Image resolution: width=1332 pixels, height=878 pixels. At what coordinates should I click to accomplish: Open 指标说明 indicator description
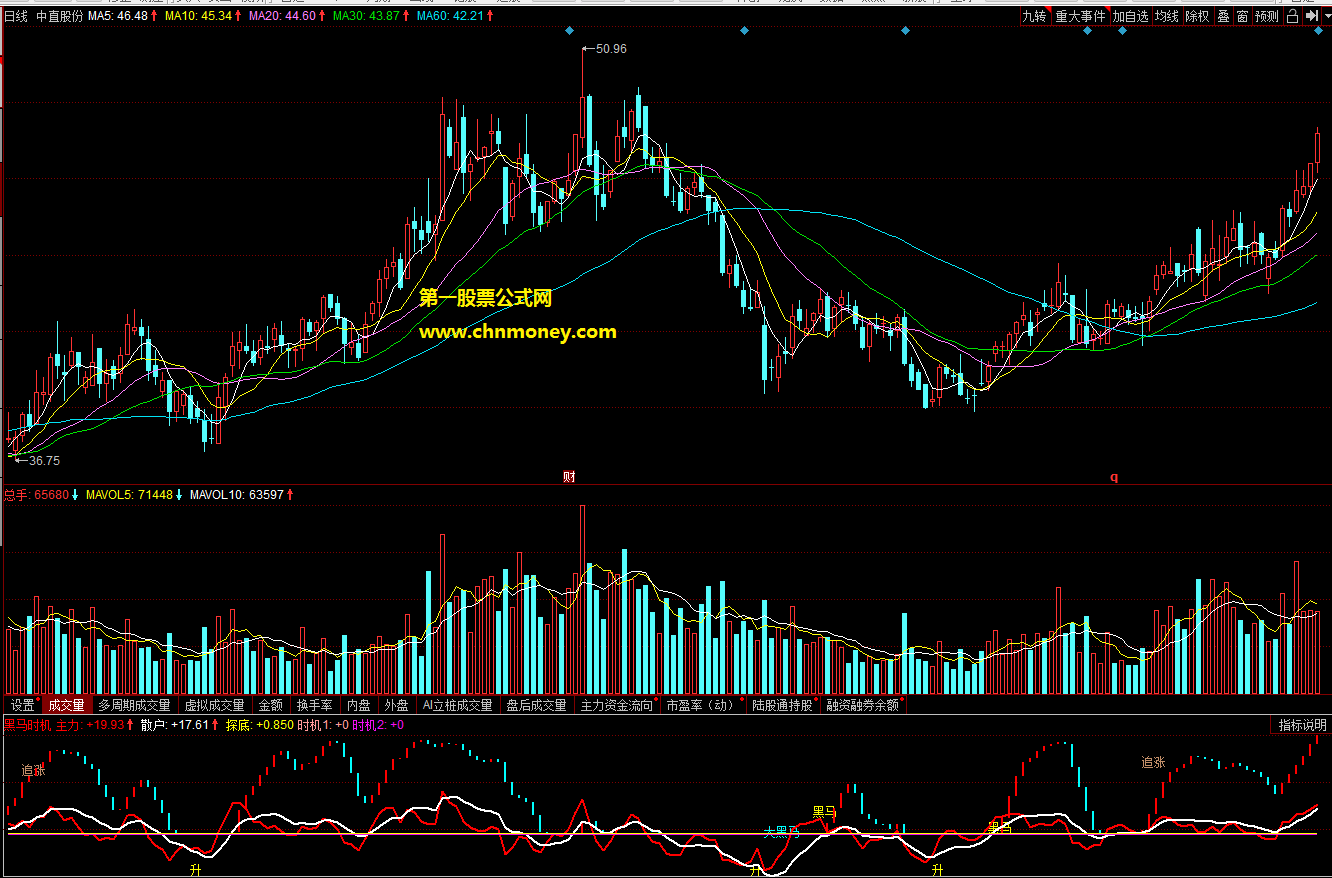(1303, 725)
